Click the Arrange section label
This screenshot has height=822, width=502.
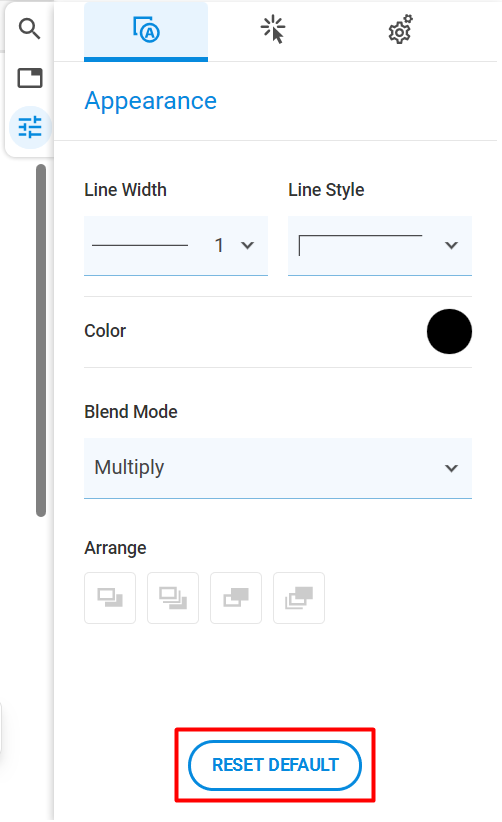pos(115,548)
